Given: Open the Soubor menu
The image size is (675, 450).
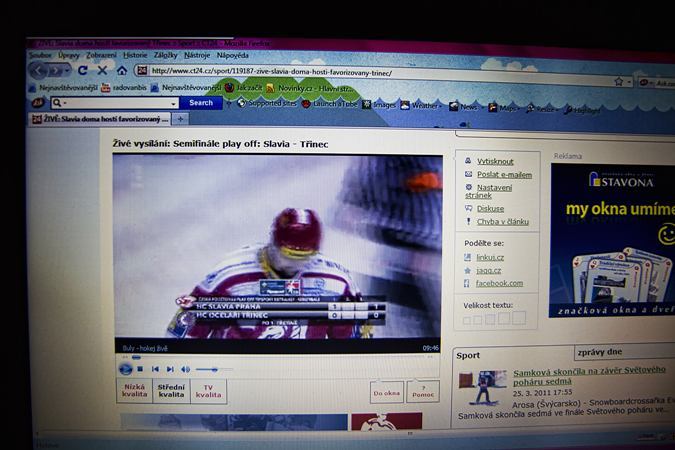Looking at the screenshot, I should click(40, 55).
